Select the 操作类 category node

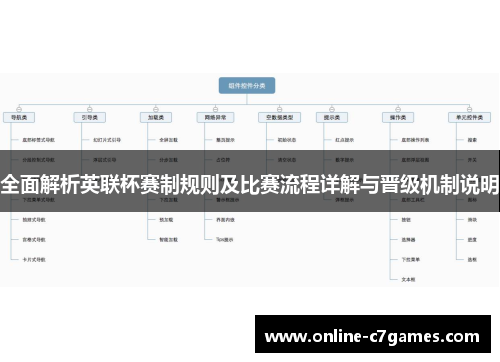pyautogui.click(x=398, y=117)
